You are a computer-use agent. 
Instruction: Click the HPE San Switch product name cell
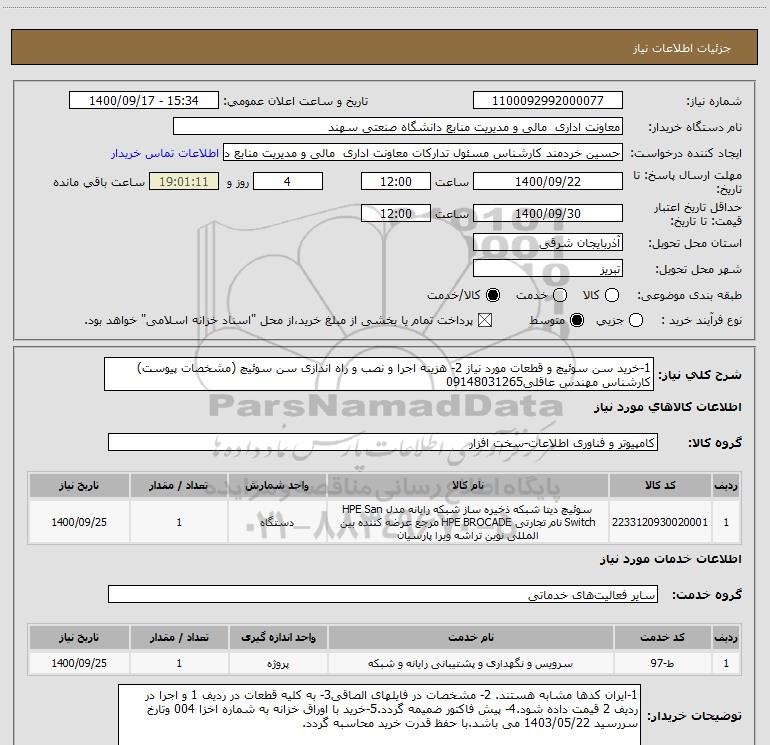click(x=468, y=522)
